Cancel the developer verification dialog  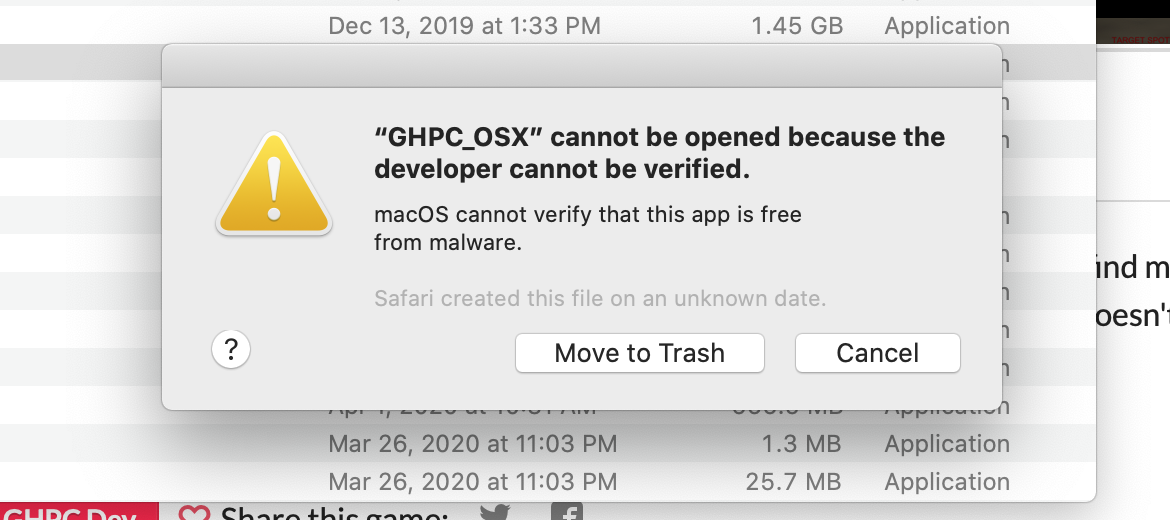point(877,353)
